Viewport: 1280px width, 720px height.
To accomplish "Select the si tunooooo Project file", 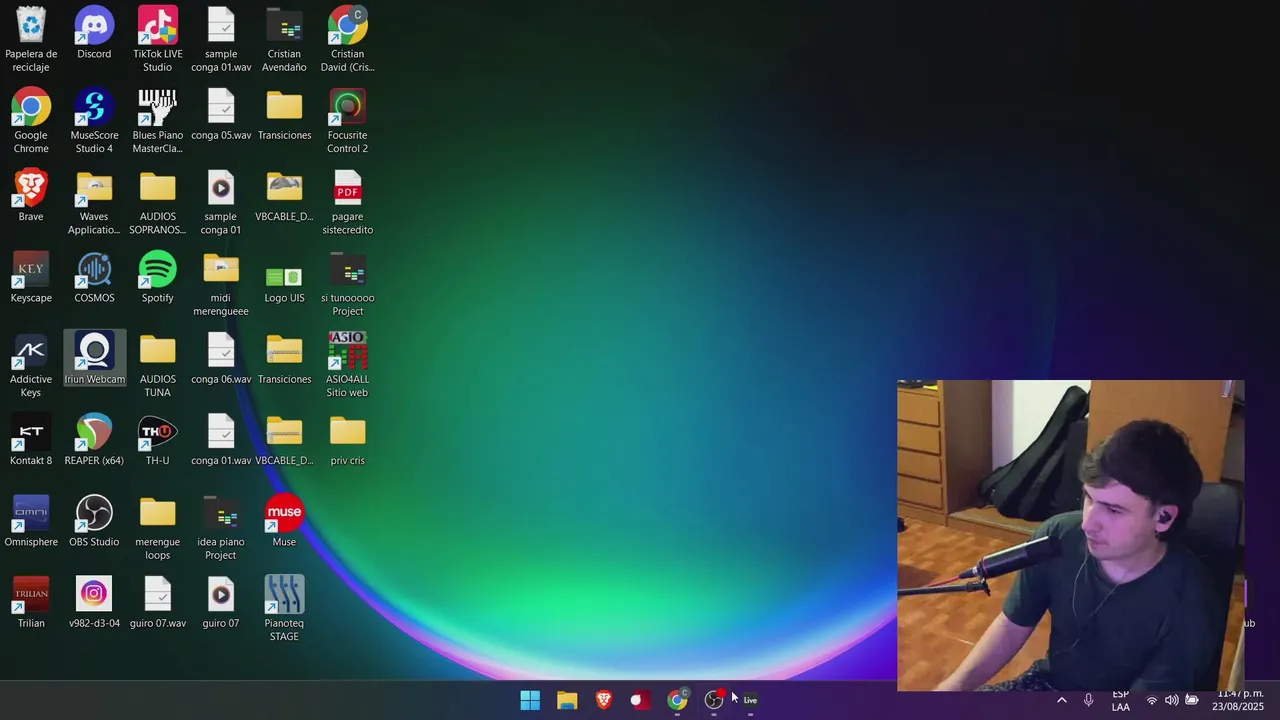I will tap(347, 284).
